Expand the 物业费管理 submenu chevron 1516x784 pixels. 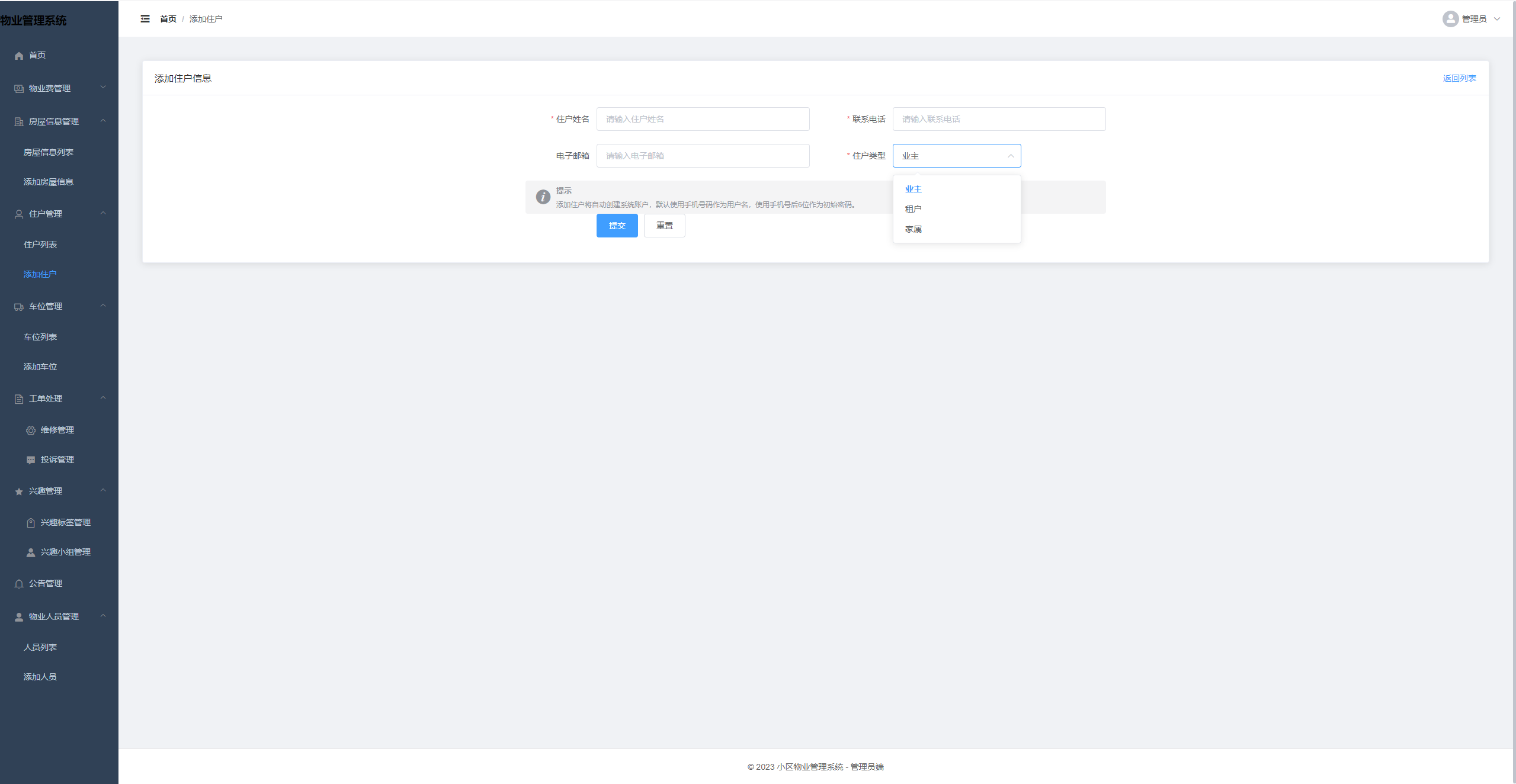(x=103, y=88)
